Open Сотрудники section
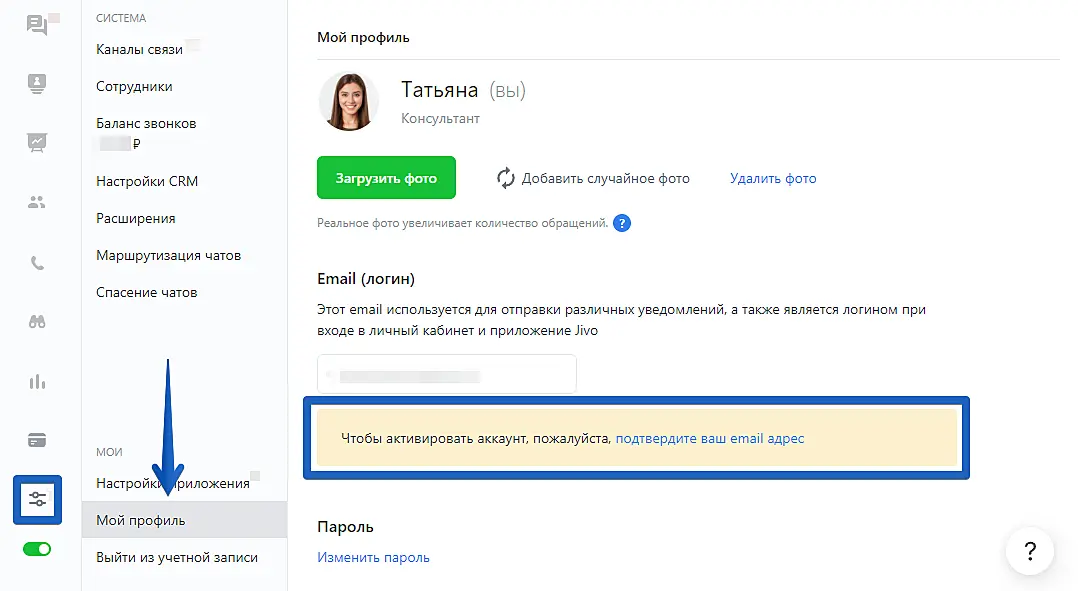 (x=134, y=87)
